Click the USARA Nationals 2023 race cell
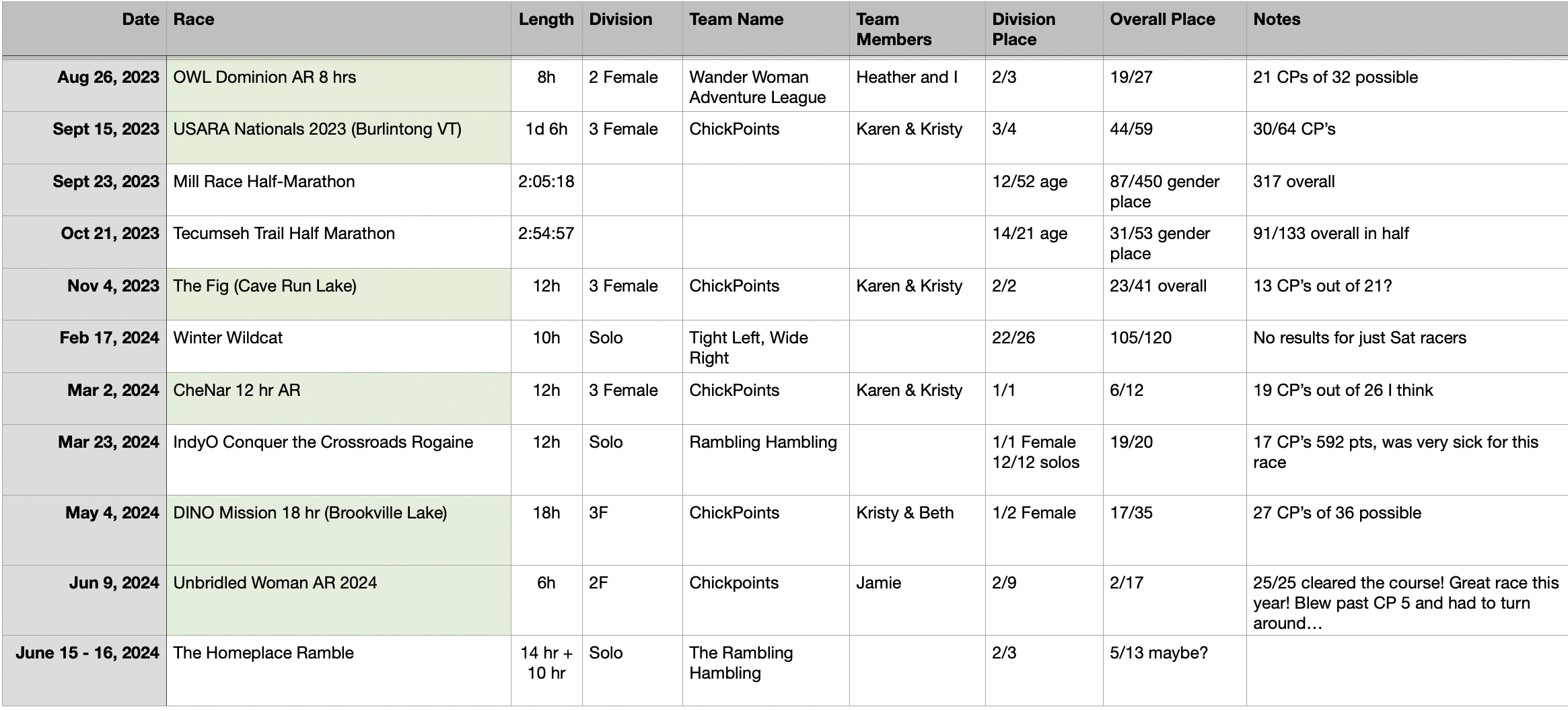 [x=317, y=129]
